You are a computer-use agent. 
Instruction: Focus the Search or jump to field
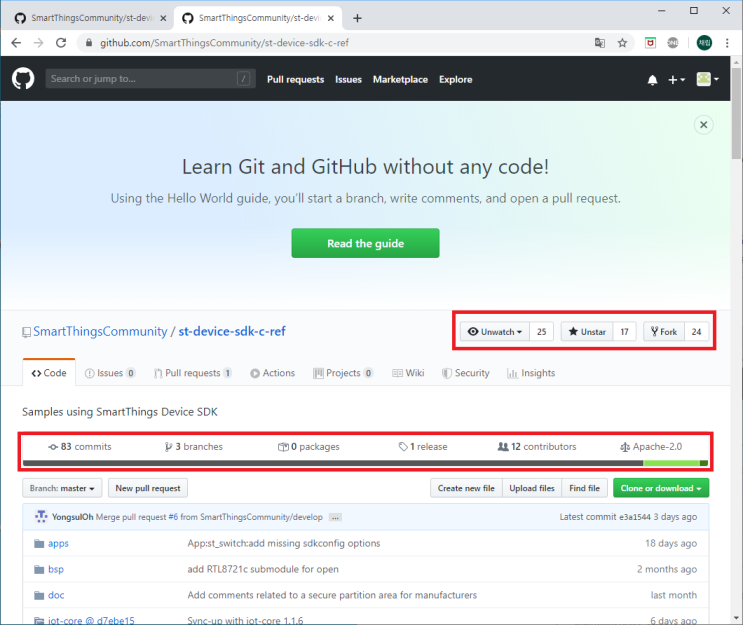coord(140,79)
